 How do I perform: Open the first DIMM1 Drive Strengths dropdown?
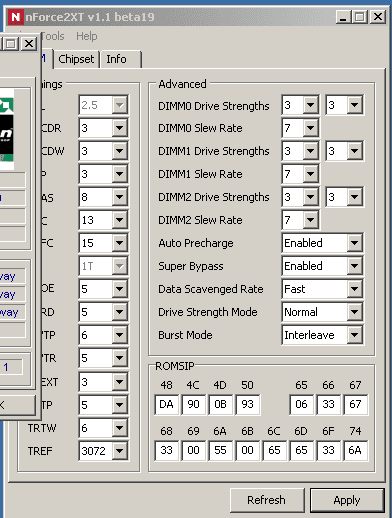pos(300,151)
